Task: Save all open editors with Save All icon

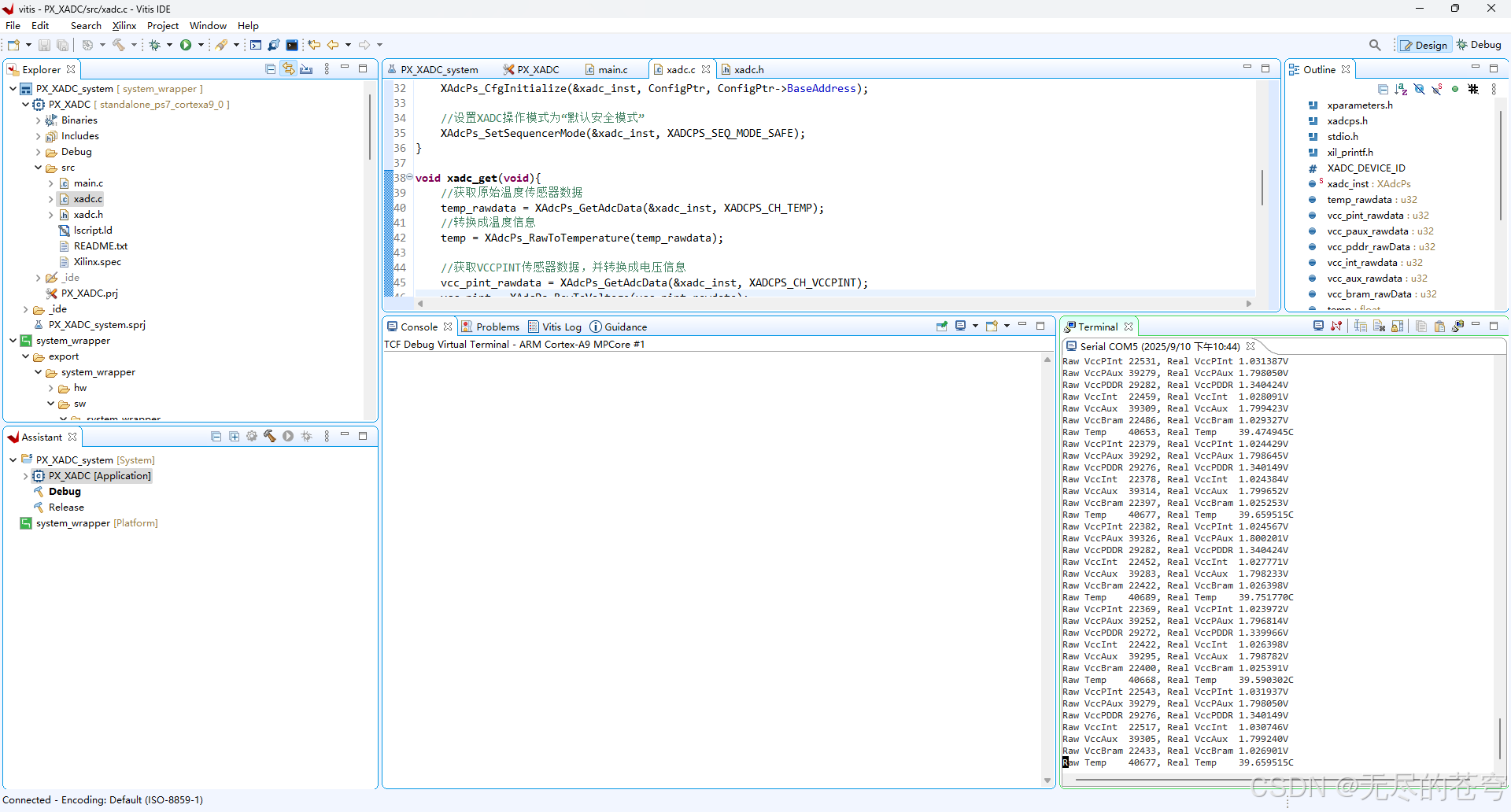Action: pos(63,45)
